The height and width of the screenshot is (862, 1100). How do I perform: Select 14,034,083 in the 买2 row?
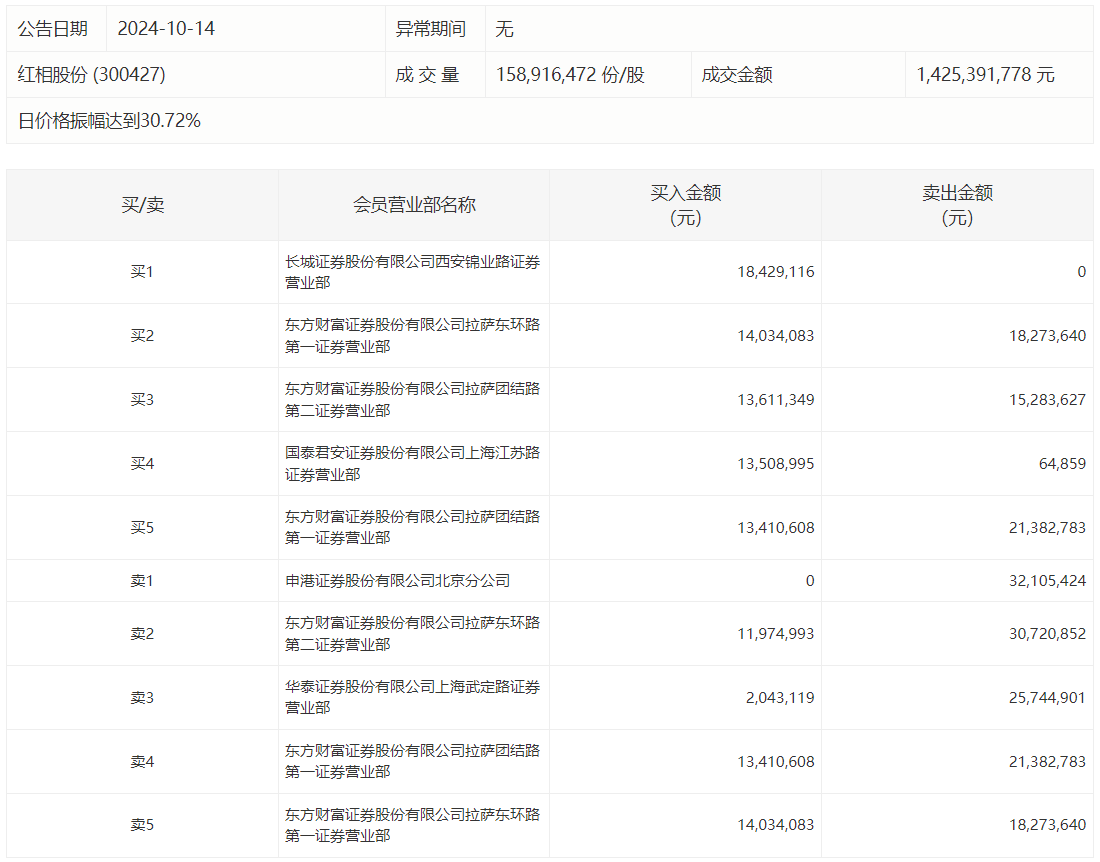[x=776, y=336]
